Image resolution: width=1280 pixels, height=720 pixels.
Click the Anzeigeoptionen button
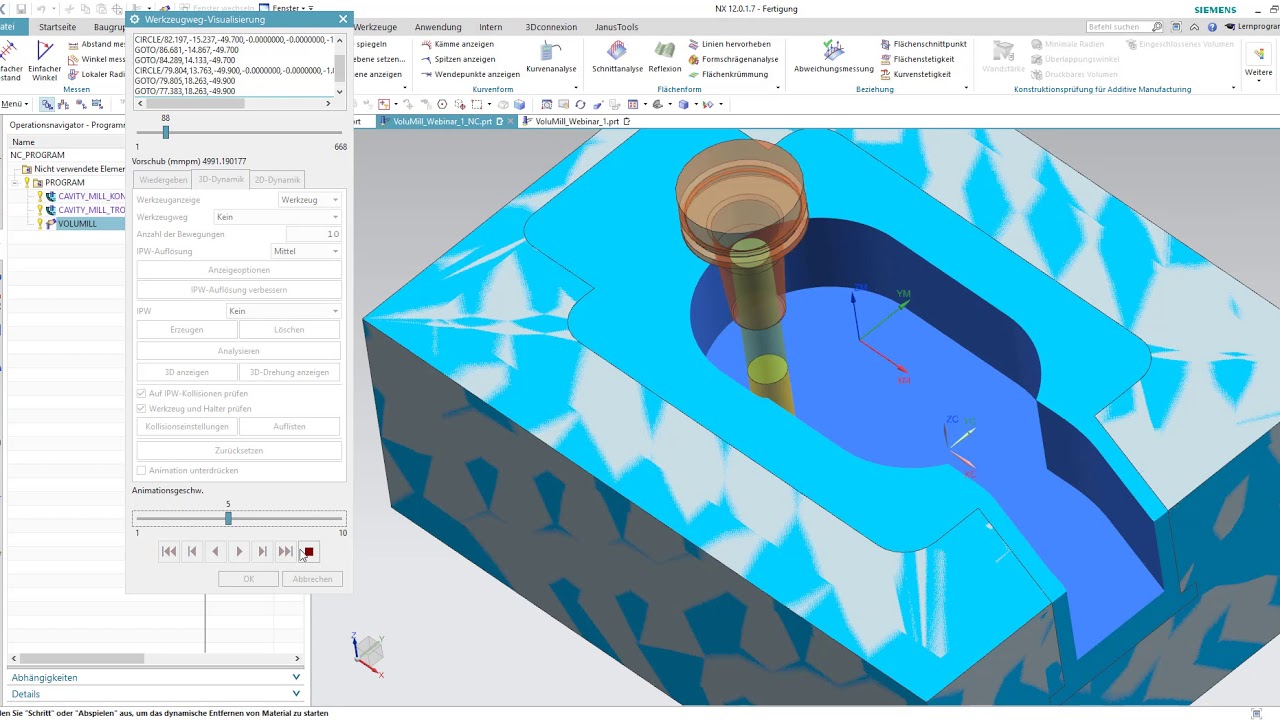point(239,270)
